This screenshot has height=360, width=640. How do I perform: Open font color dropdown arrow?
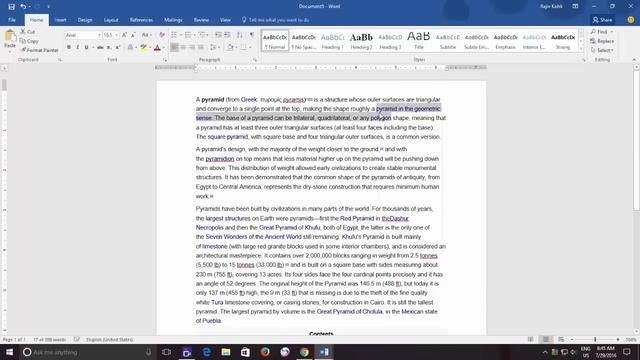[164, 48]
